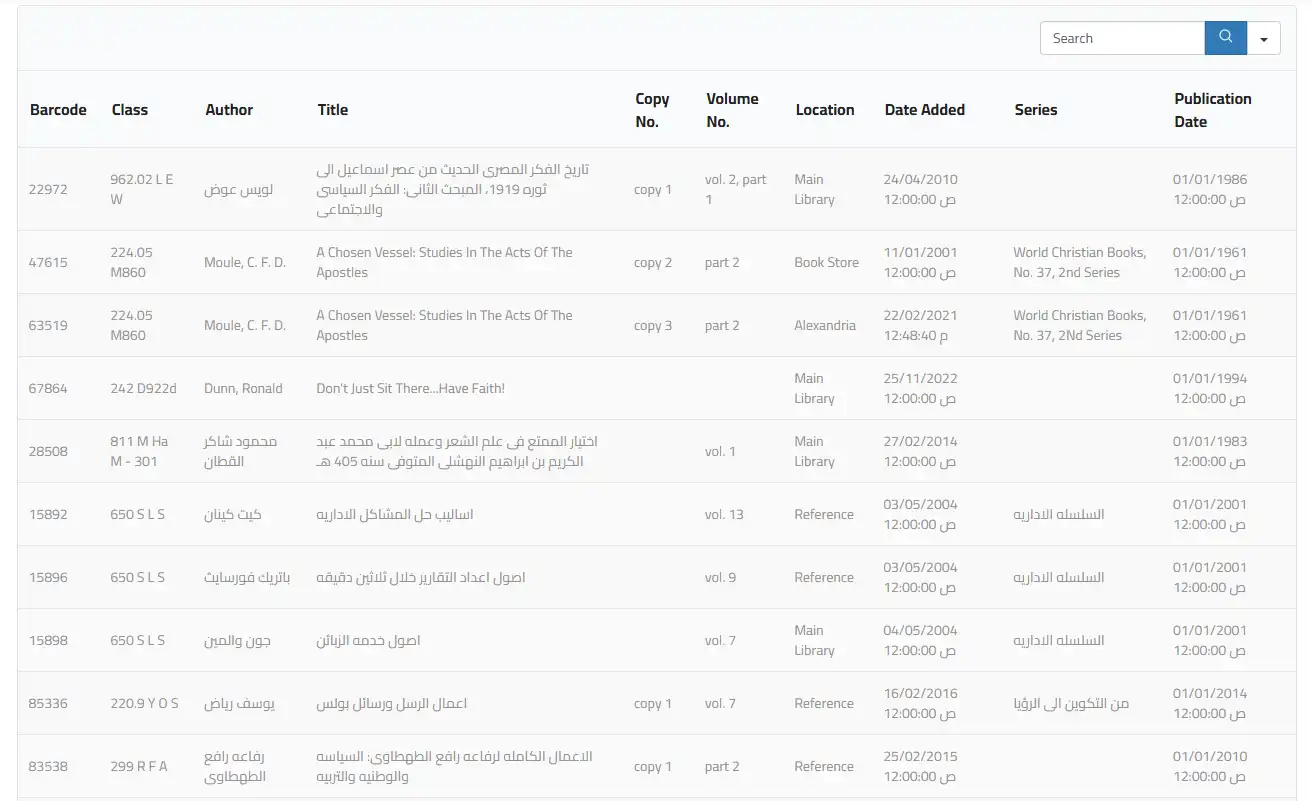The width and height of the screenshot is (1312, 801).
Task: Click the blue magnifying glass search button
Action: pos(1225,38)
